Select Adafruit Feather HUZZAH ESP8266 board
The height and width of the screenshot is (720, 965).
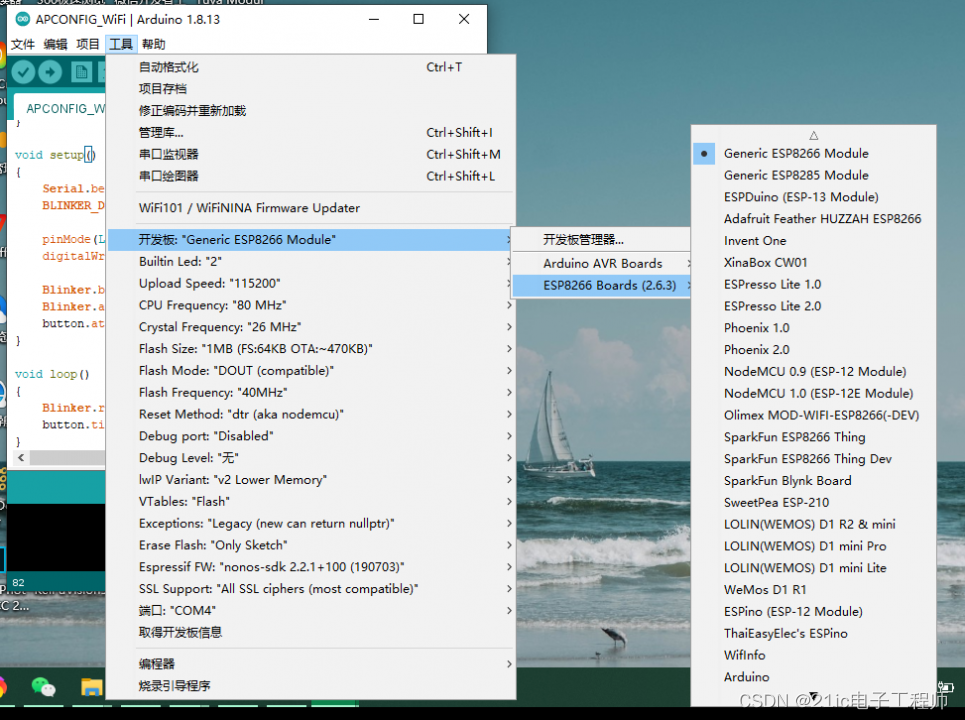[x=814, y=219]
